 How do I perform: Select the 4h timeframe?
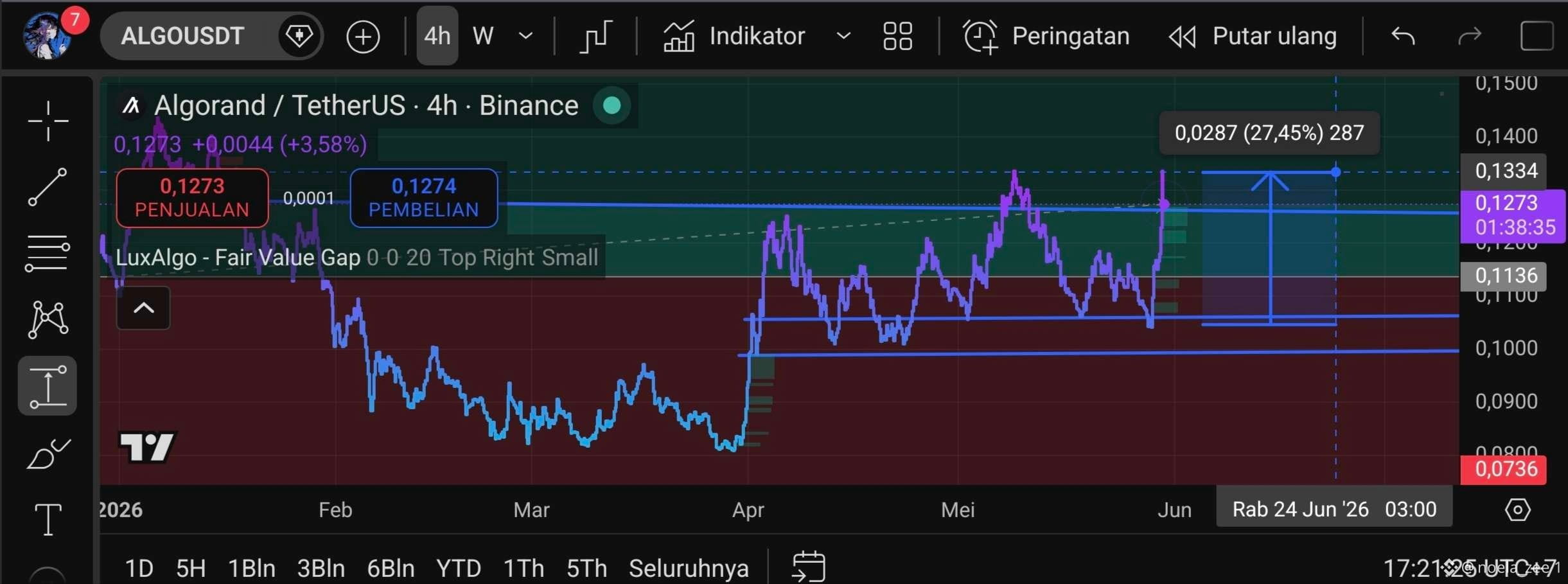(437, 36)
